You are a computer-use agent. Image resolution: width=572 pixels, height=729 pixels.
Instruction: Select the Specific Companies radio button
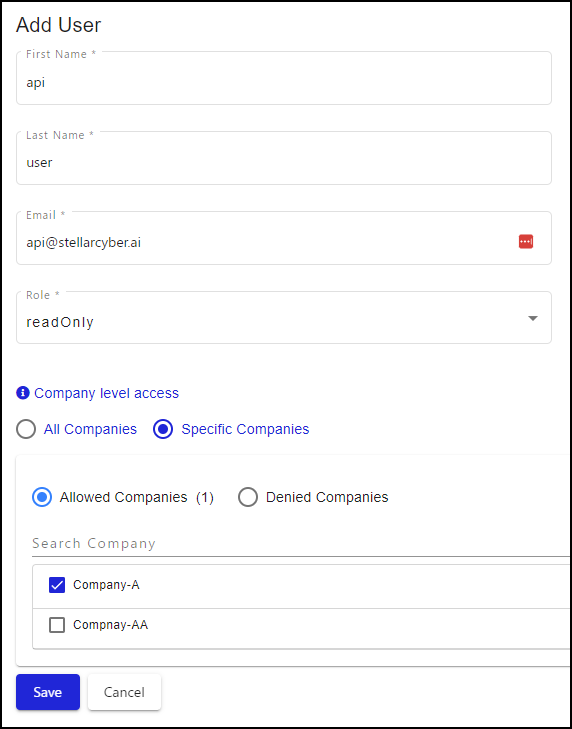click(x=163, y=429)
